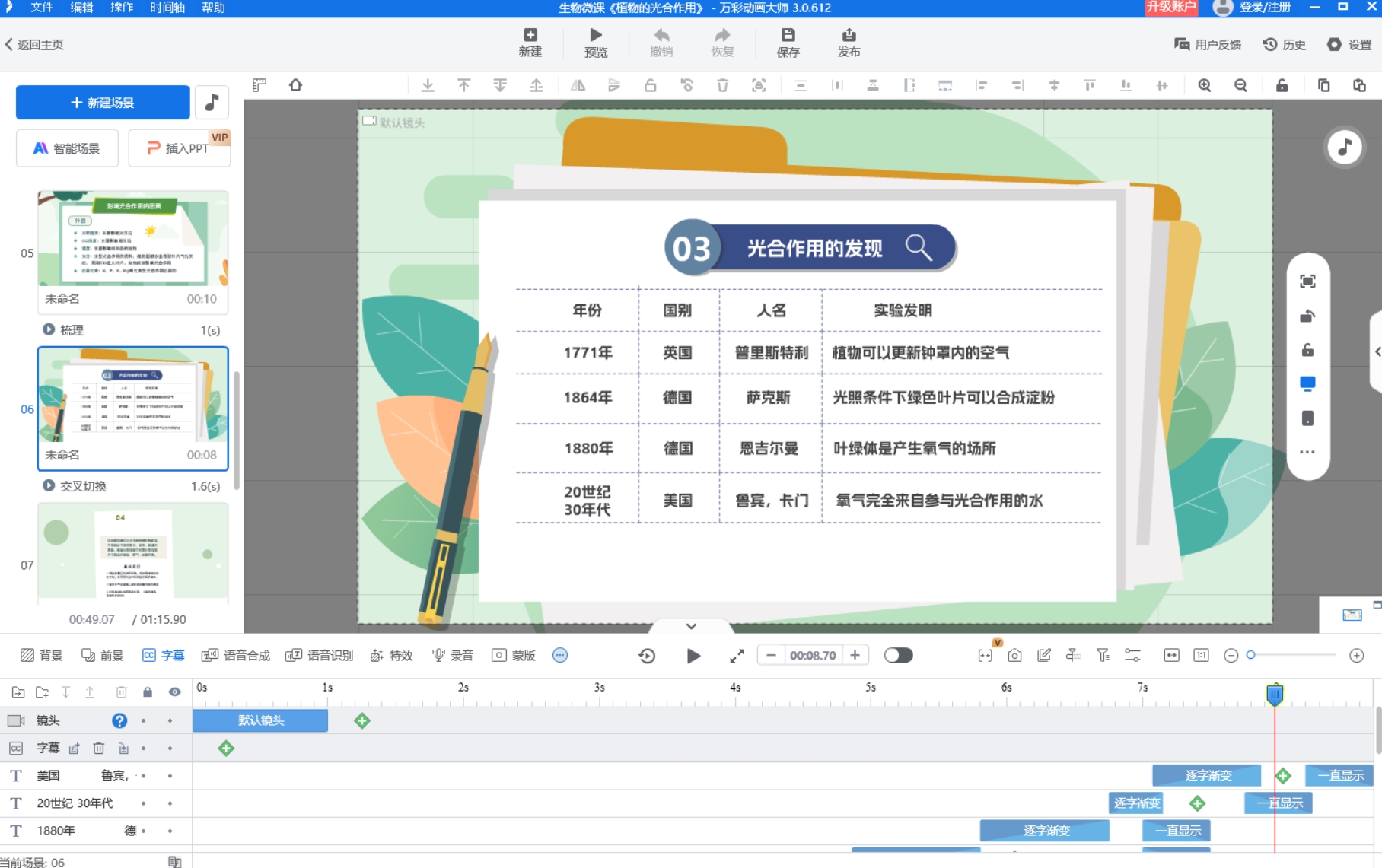Screen dimensions: 1382x868
Task: Click the 插入PPT button
Action: click(179, 148)
